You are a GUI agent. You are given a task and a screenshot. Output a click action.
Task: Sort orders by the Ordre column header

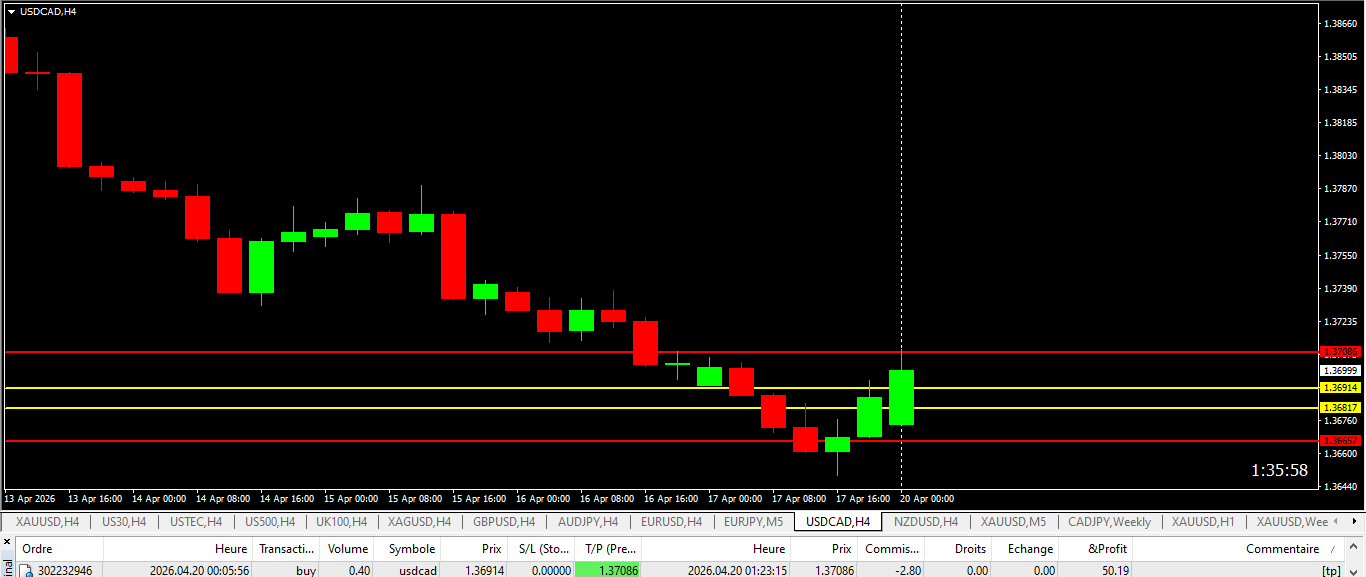[x=59, y=548]
